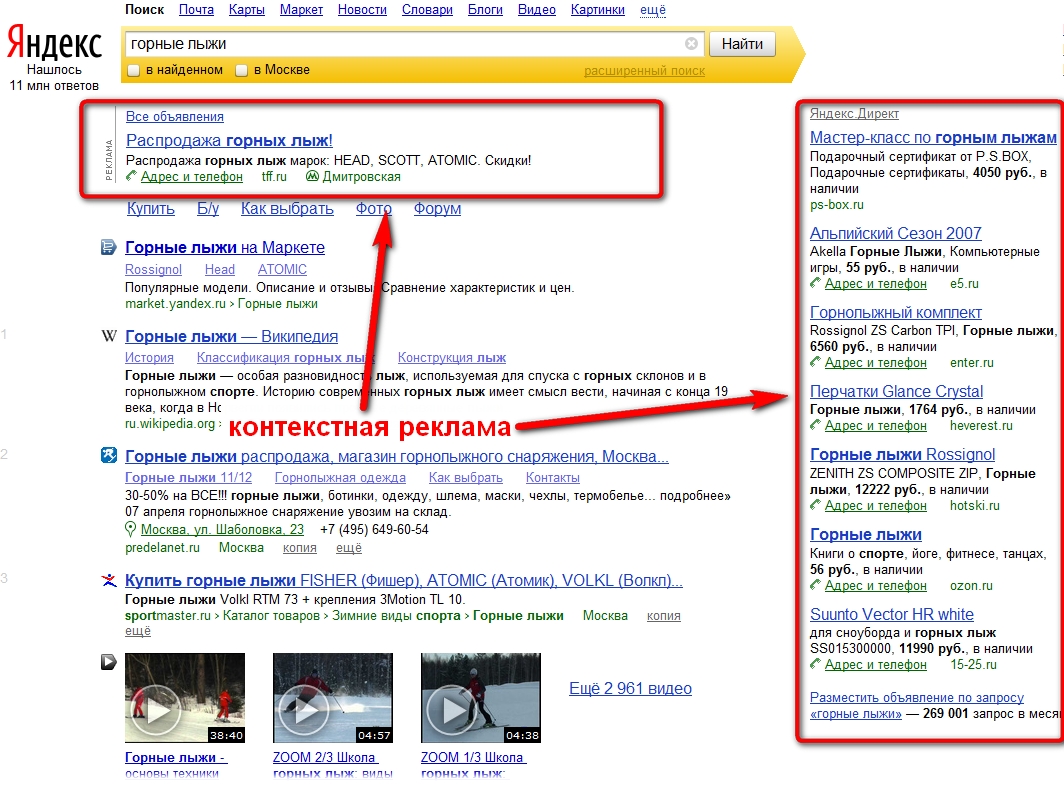Open 'Горные лыжи на Маркете' result
The height and width of the screenshot is (789, 1064).
pos(225,248)
